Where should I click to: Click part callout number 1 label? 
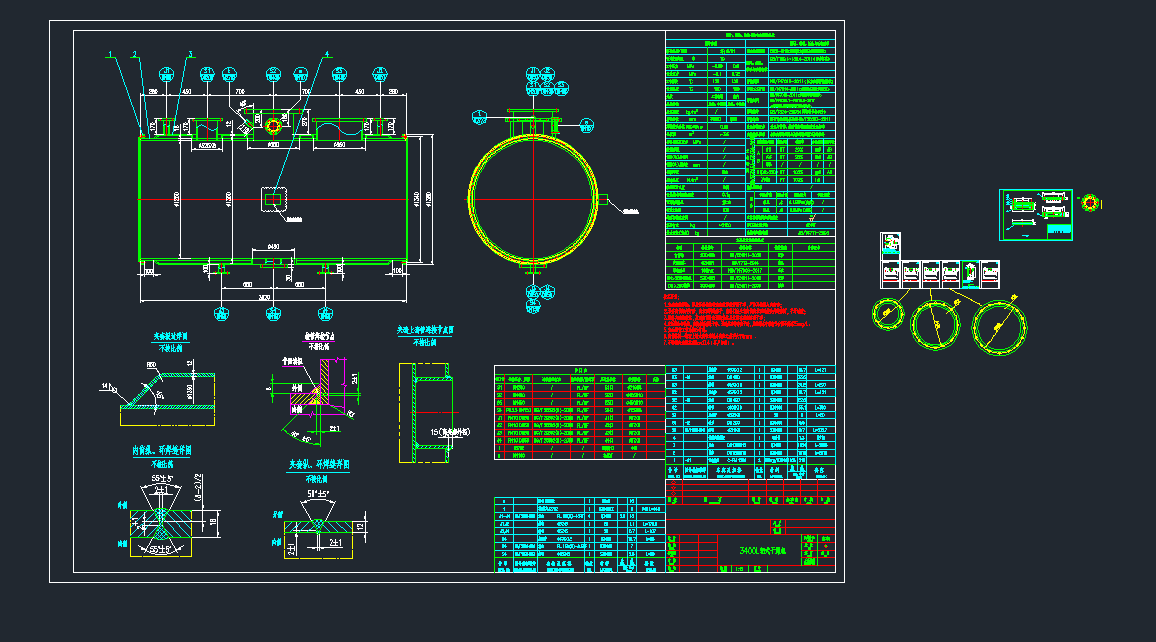(x=111, y=54)
